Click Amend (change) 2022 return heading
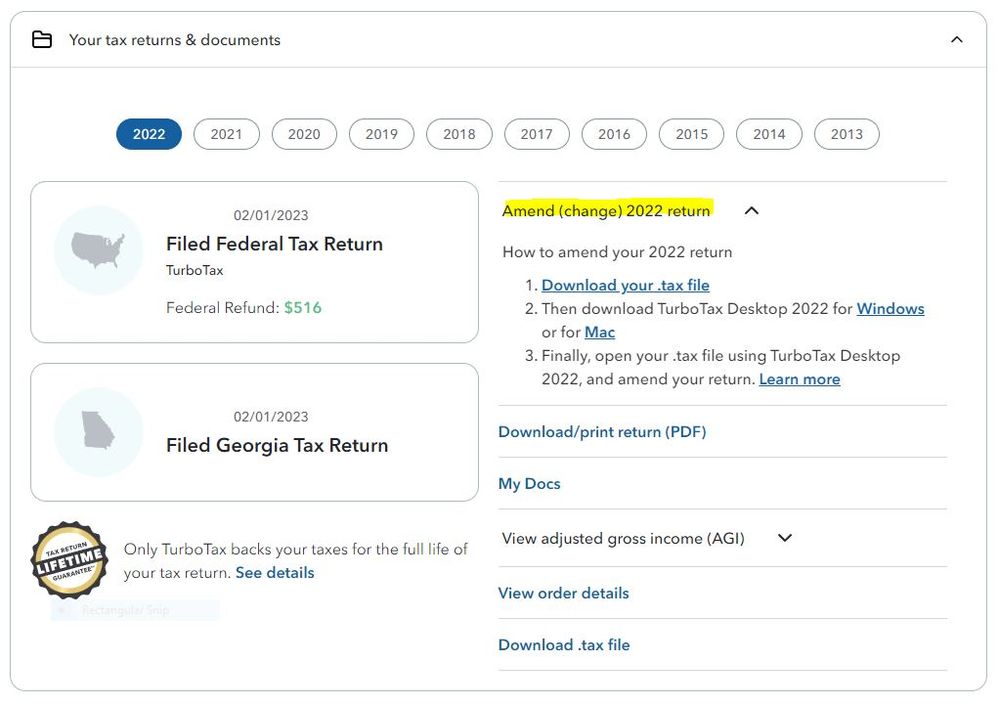999x712 pixels. [606, 211]
